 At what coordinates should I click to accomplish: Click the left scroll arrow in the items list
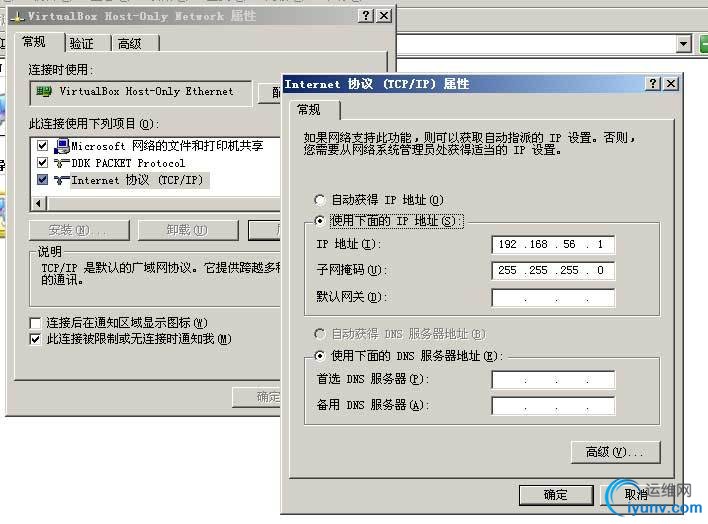point(38,204)
